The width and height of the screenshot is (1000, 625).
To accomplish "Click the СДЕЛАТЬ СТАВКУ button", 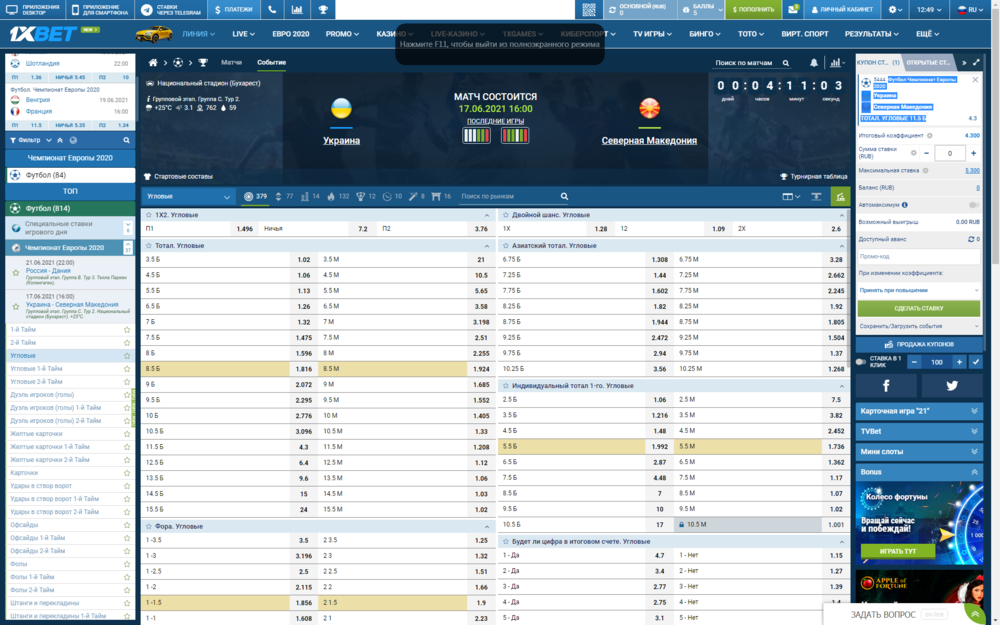I will coord(918,309).
